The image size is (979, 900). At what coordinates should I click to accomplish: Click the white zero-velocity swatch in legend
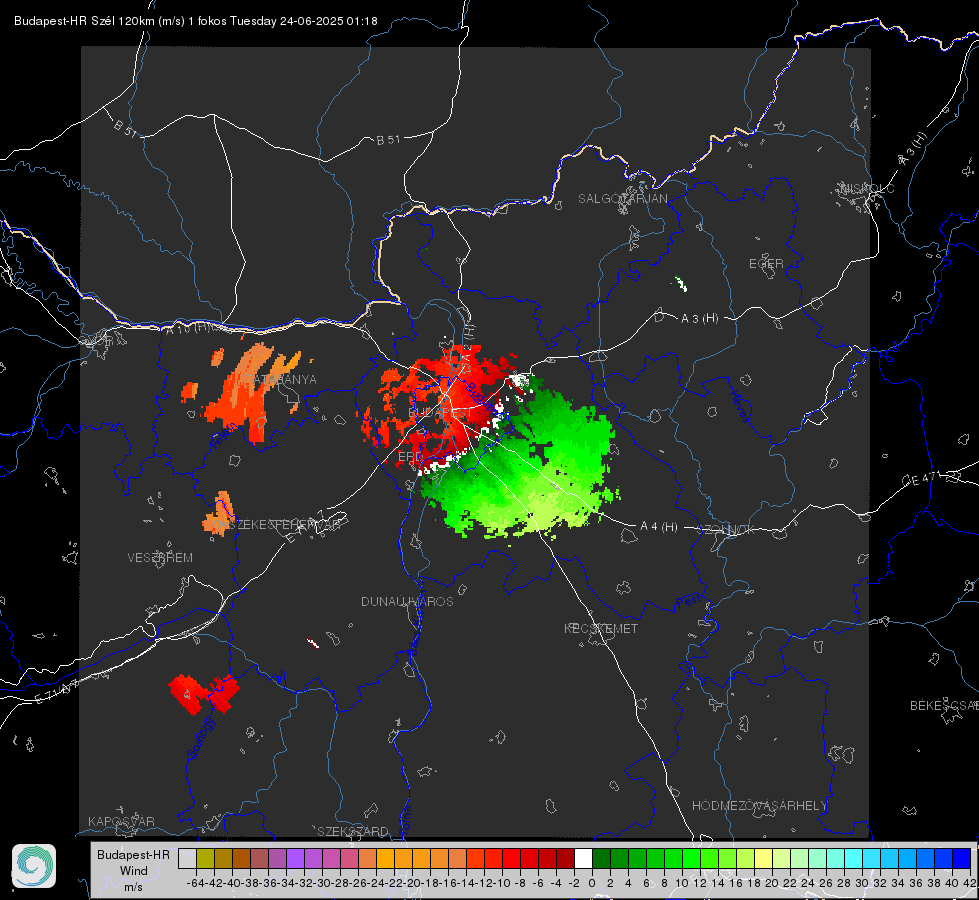point(583,859)
